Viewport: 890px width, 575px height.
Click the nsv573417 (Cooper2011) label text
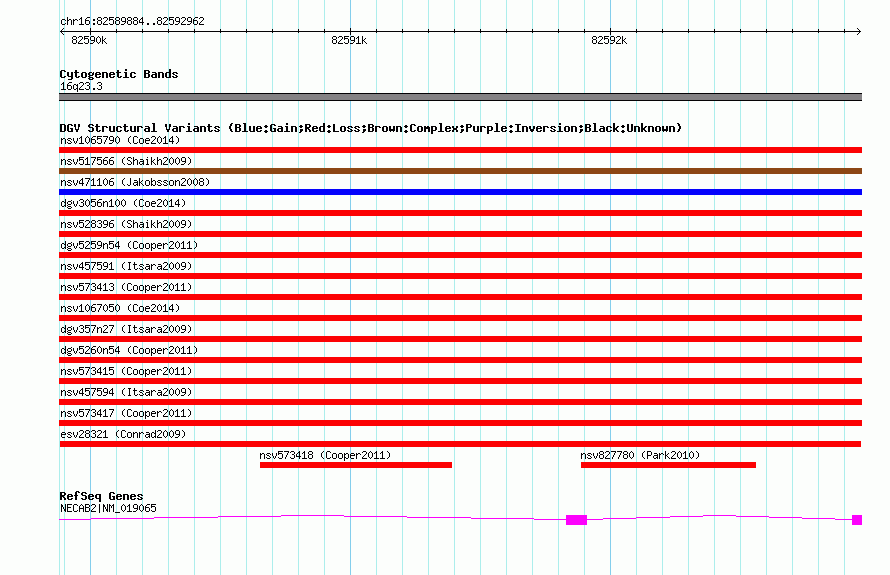tap(126, 413)
